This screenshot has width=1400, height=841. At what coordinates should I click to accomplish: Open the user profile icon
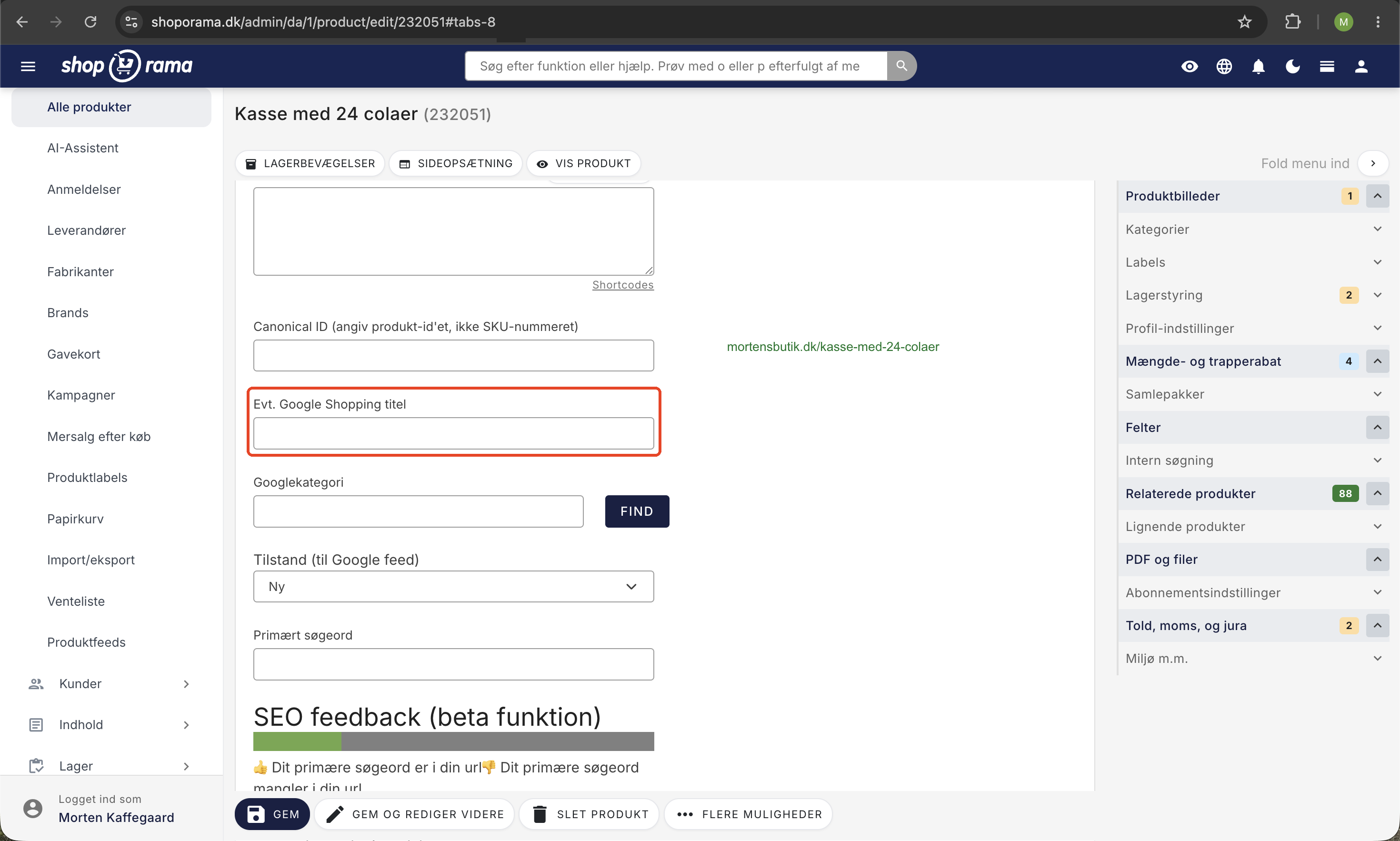coord(1361,66)
